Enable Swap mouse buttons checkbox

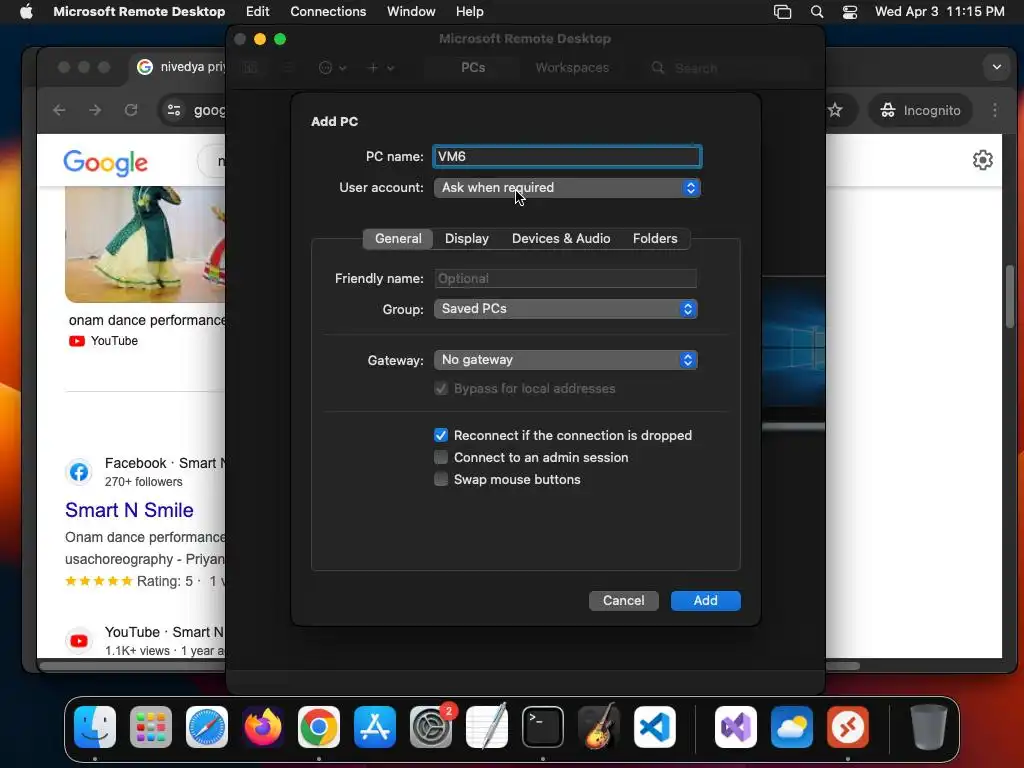[441, 479]
